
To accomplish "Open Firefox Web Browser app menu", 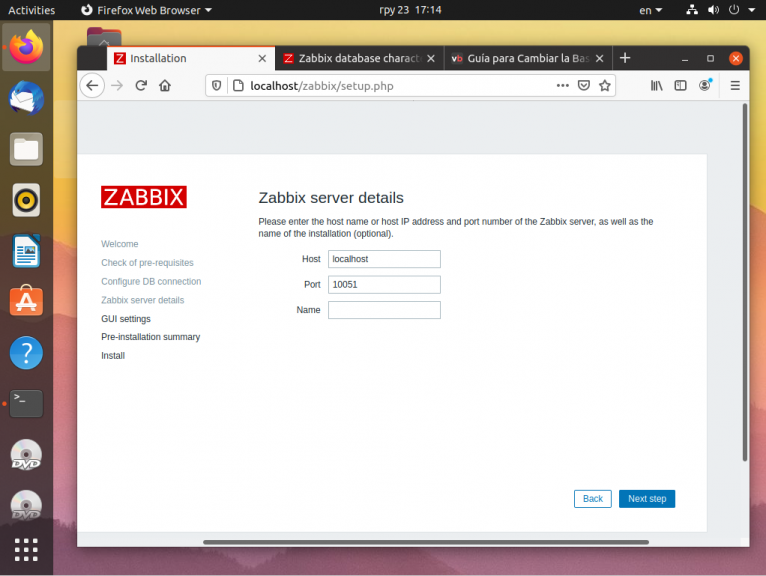I will 146,10.
